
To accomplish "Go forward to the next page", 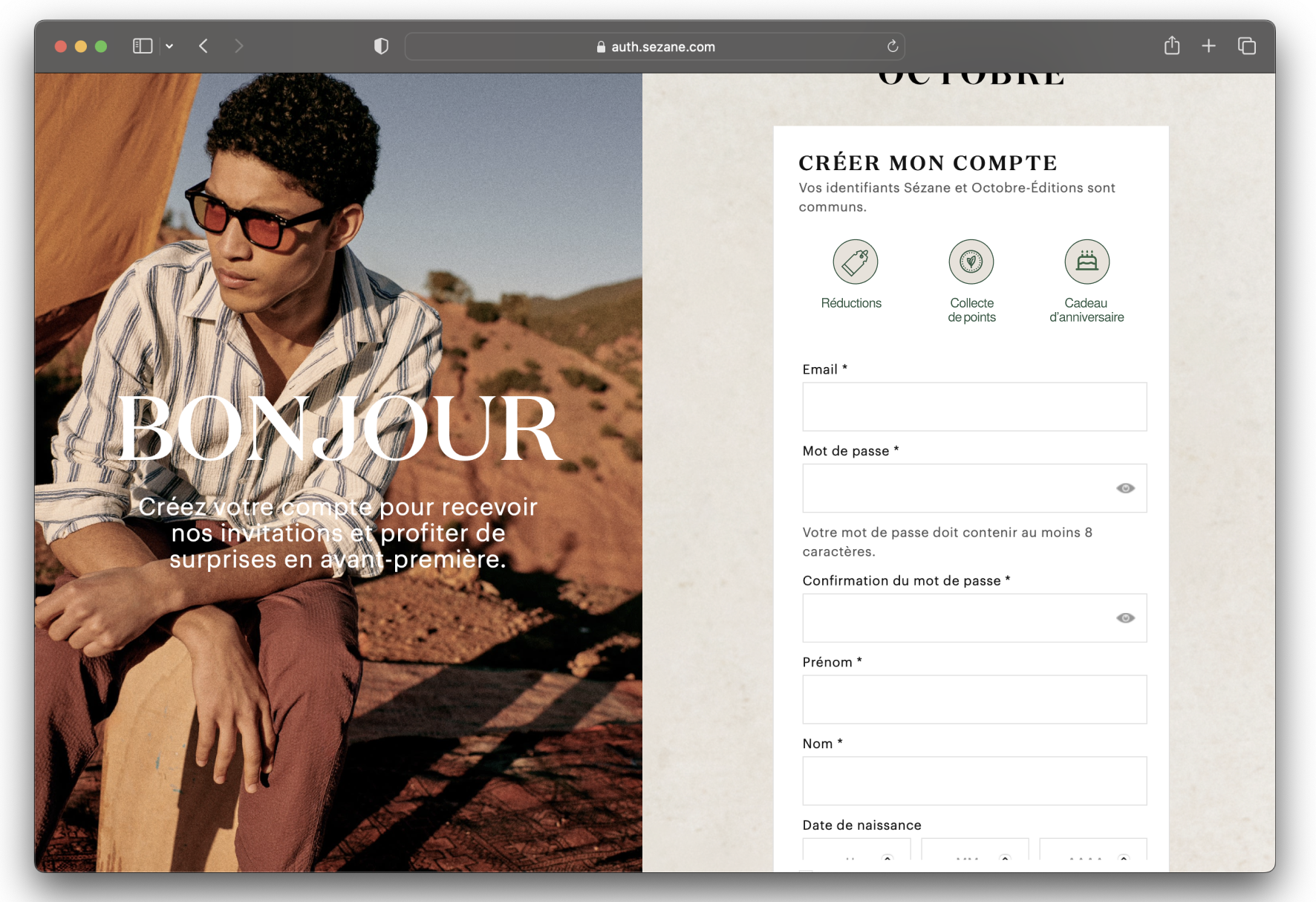I will (238, 46).
